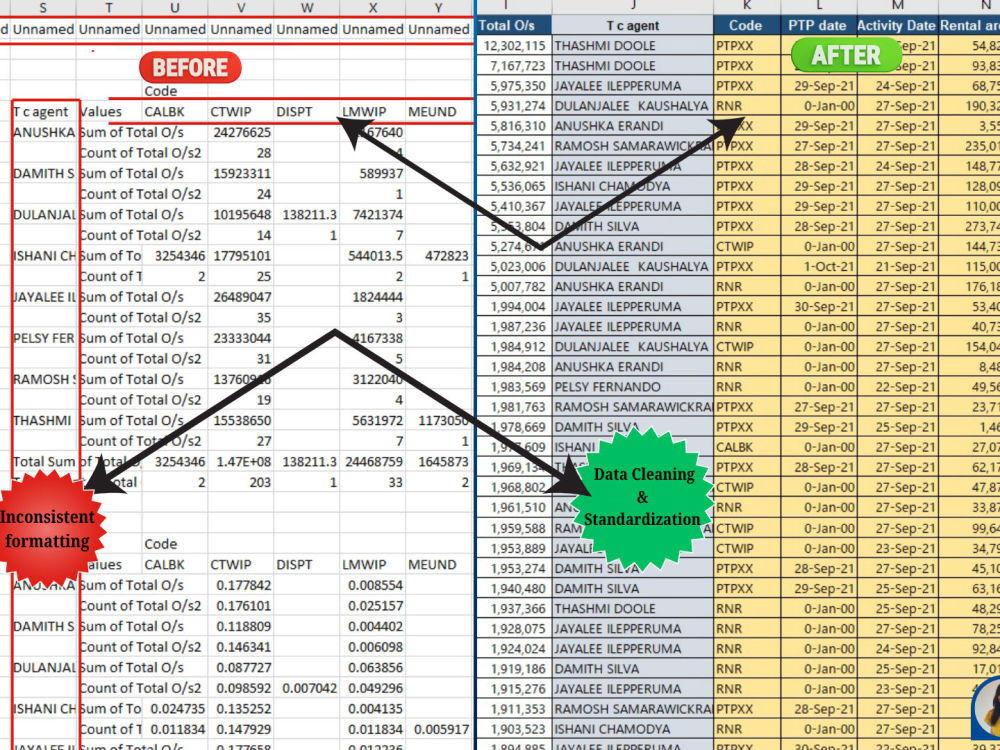Select the cell with value 0.007042
The width and height of the screenshot is (1000, 750).
(x=309, y=688)
